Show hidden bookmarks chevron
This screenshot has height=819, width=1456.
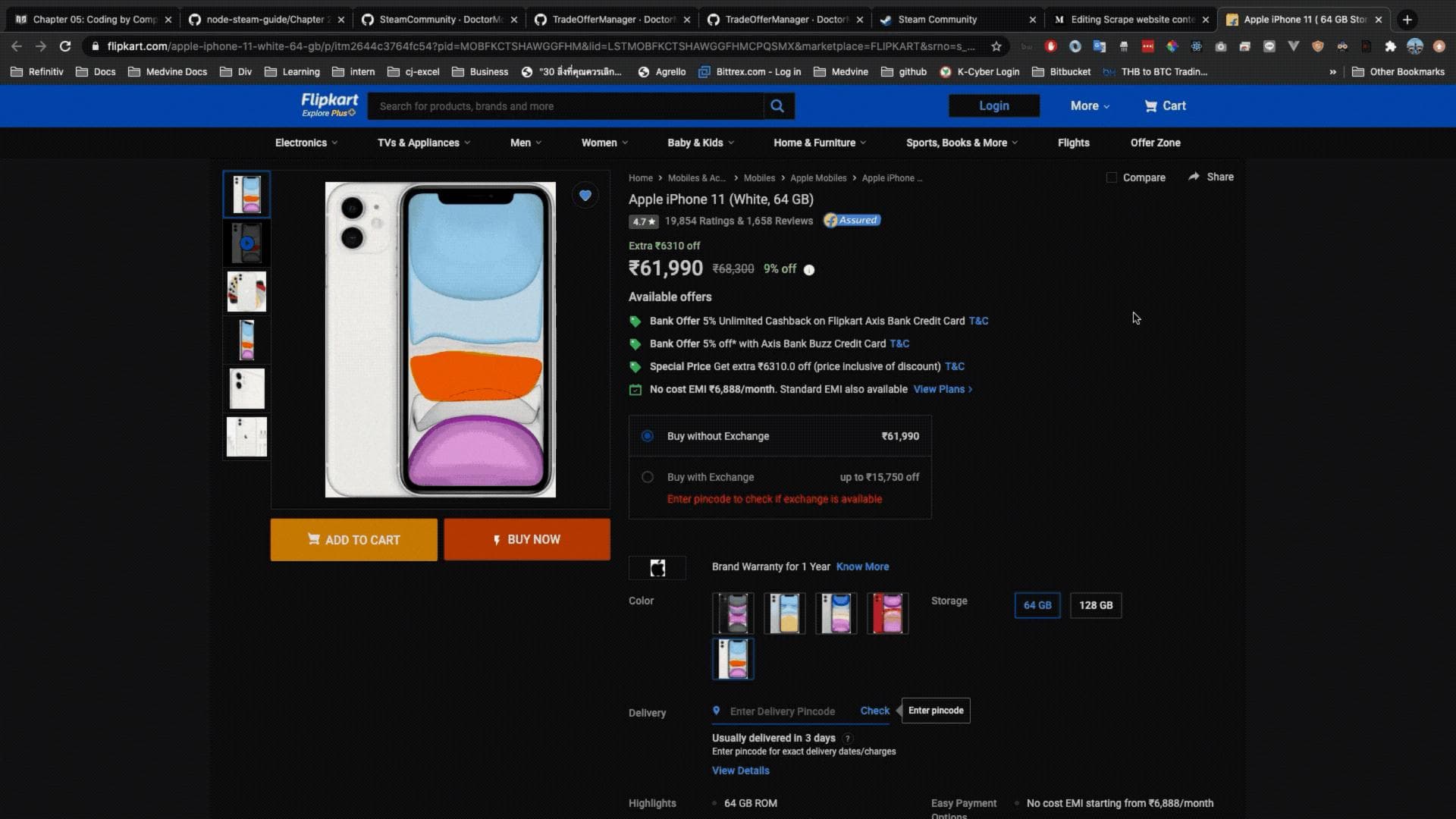tap(1332, 72)
